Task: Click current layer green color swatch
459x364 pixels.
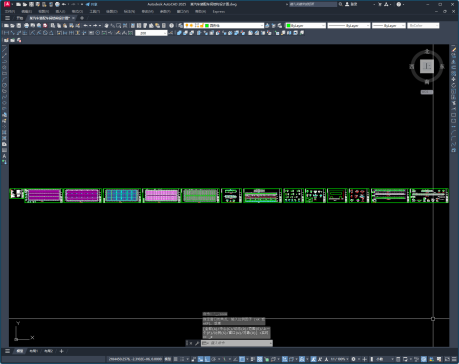Action: [x=207, y=25]
